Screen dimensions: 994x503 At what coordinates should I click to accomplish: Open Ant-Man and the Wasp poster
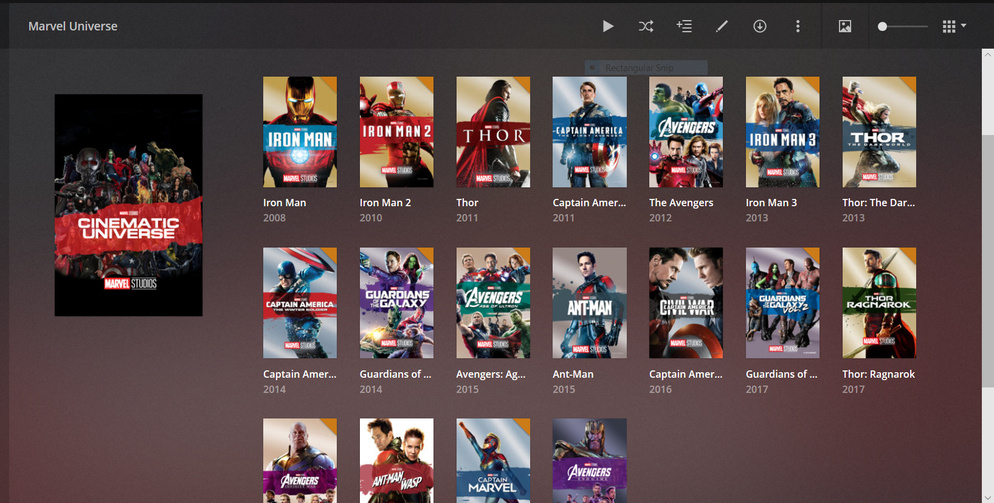[x=396, y=461]
